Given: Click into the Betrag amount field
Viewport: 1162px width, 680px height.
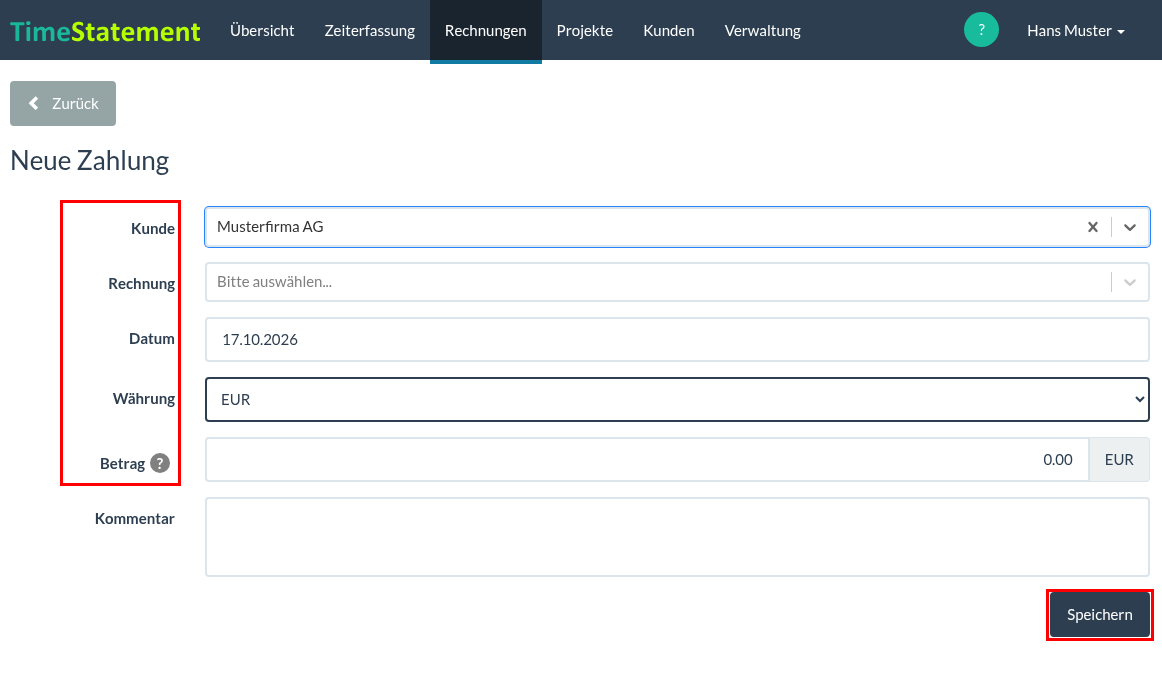Looking at the screenshot, I should (647, 459).
